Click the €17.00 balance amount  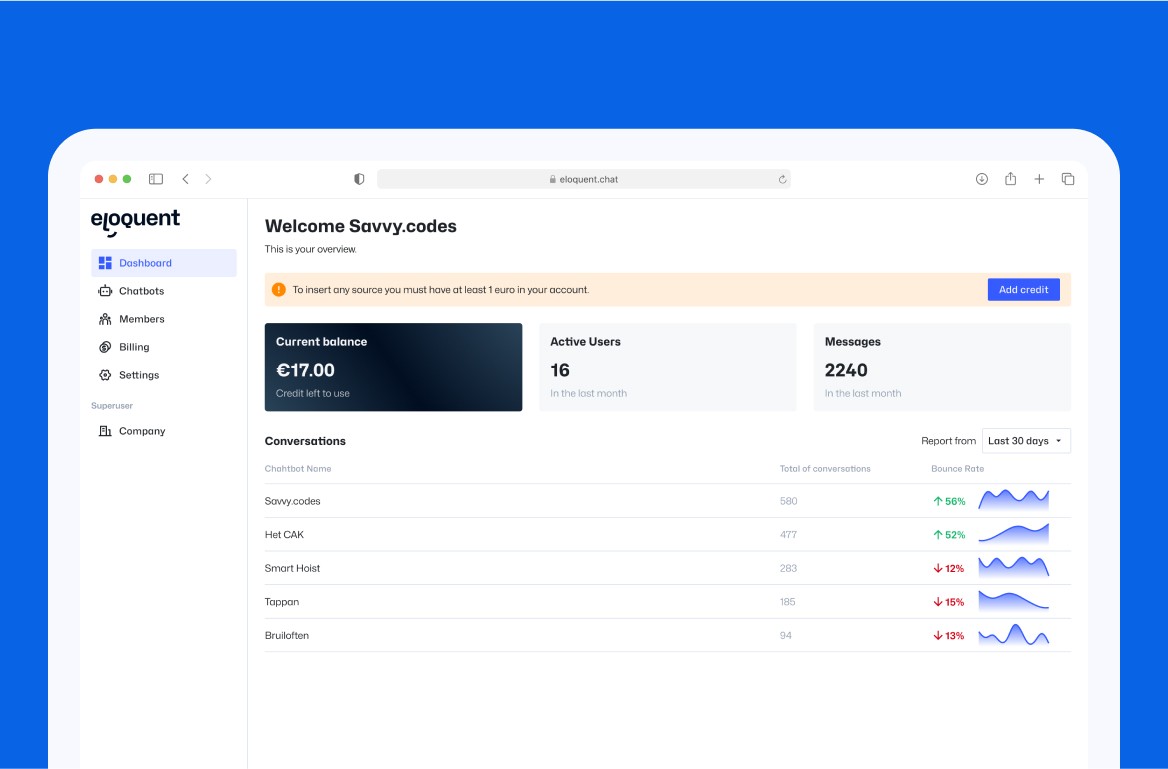tap(305, 370)
